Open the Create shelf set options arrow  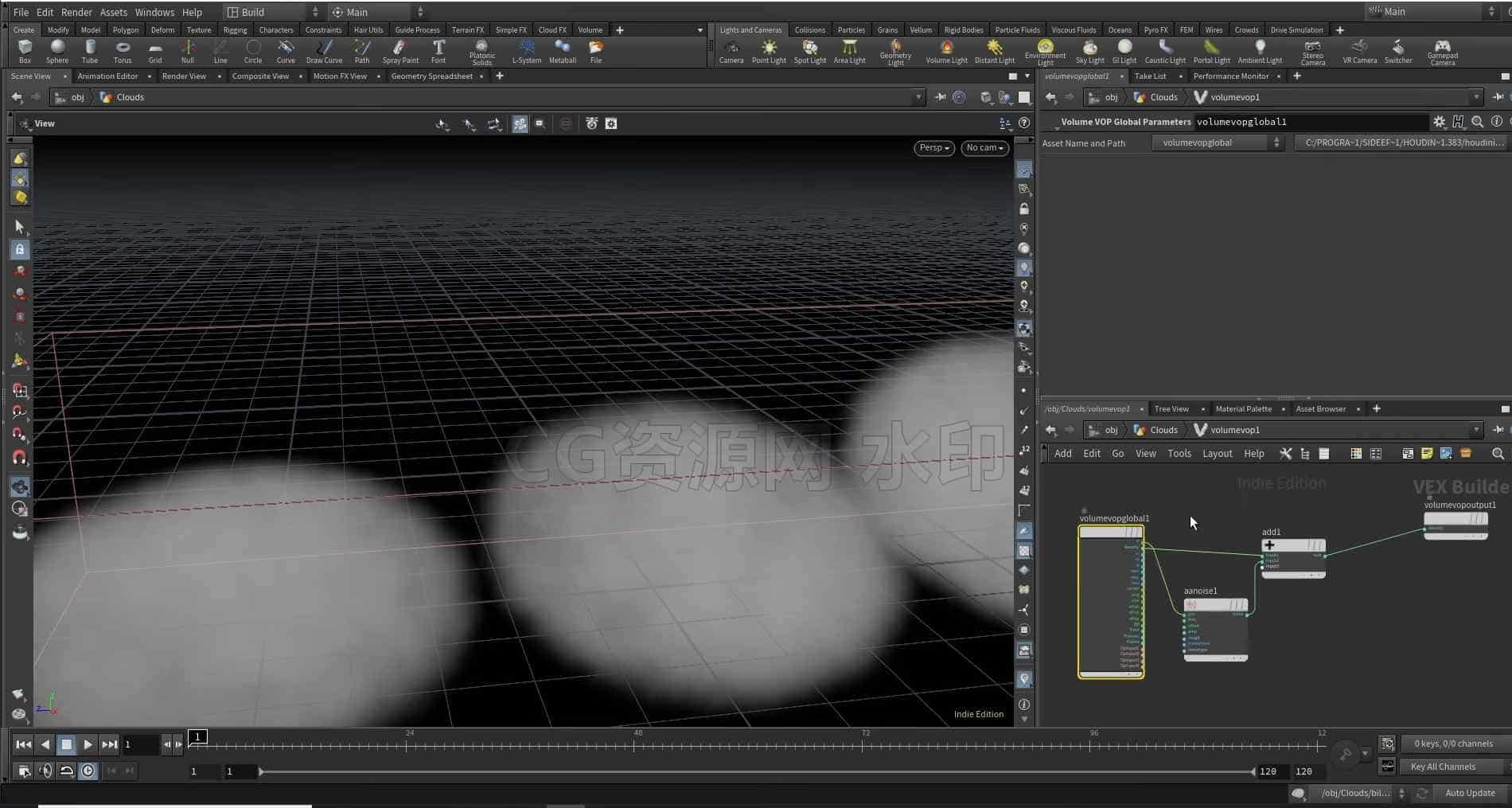click(700, 30)
